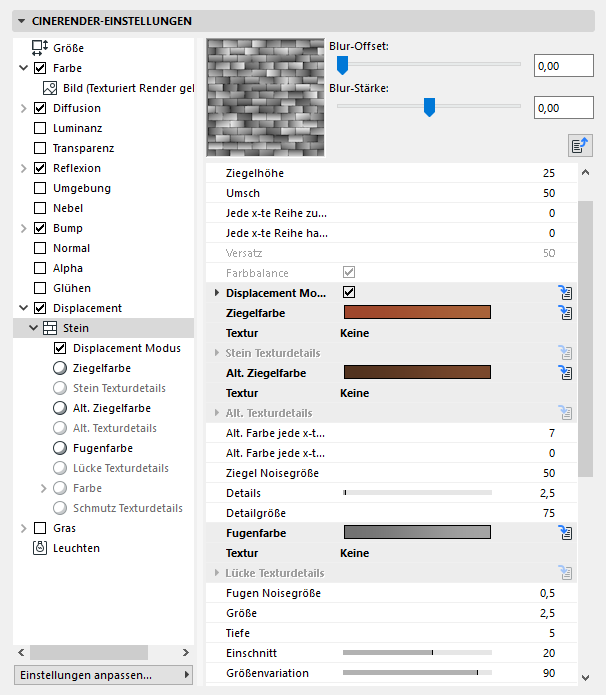Select the Normal tree item

tap(71, 248)
